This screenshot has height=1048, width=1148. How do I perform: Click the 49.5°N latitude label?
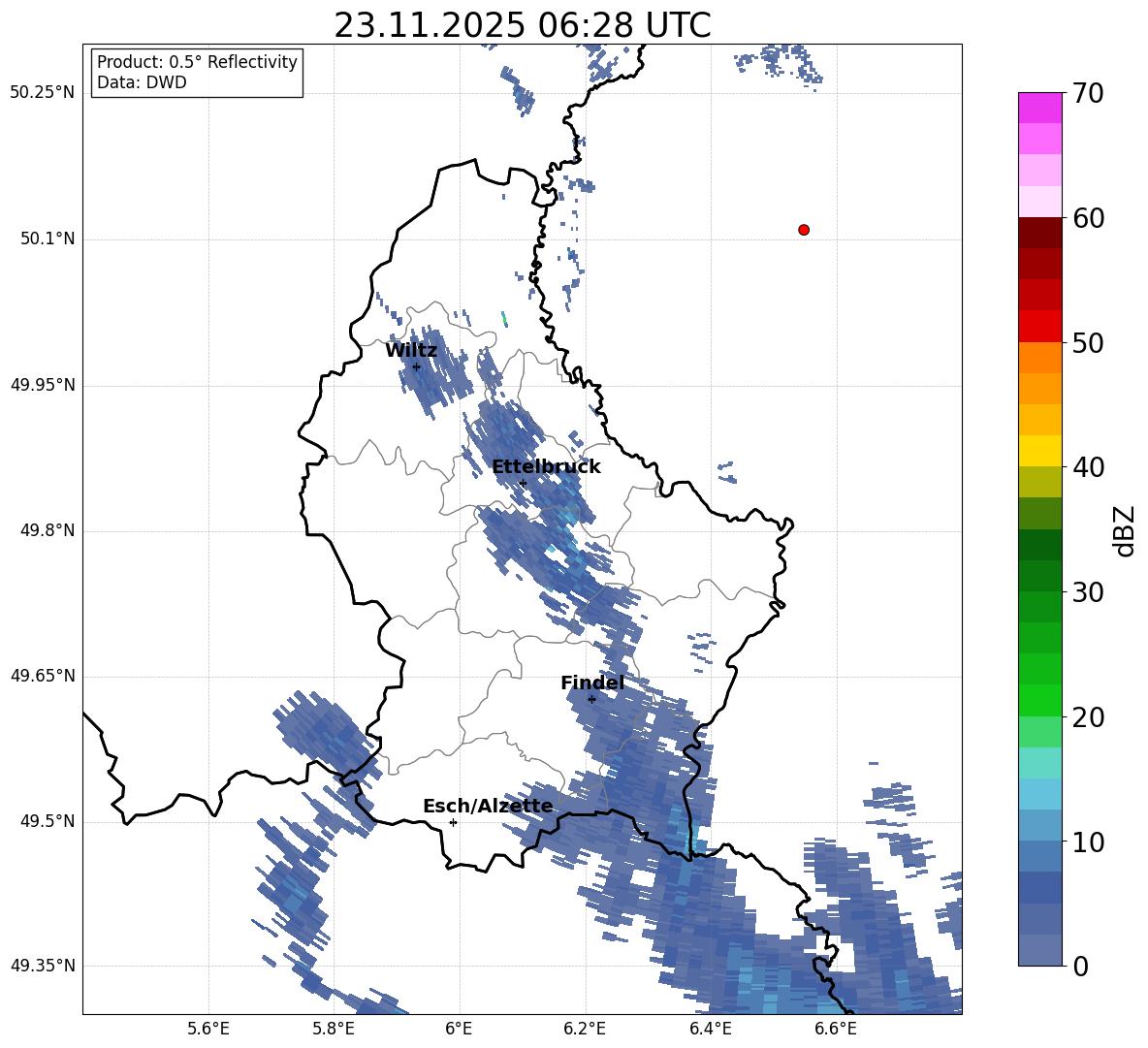[48, 821]
